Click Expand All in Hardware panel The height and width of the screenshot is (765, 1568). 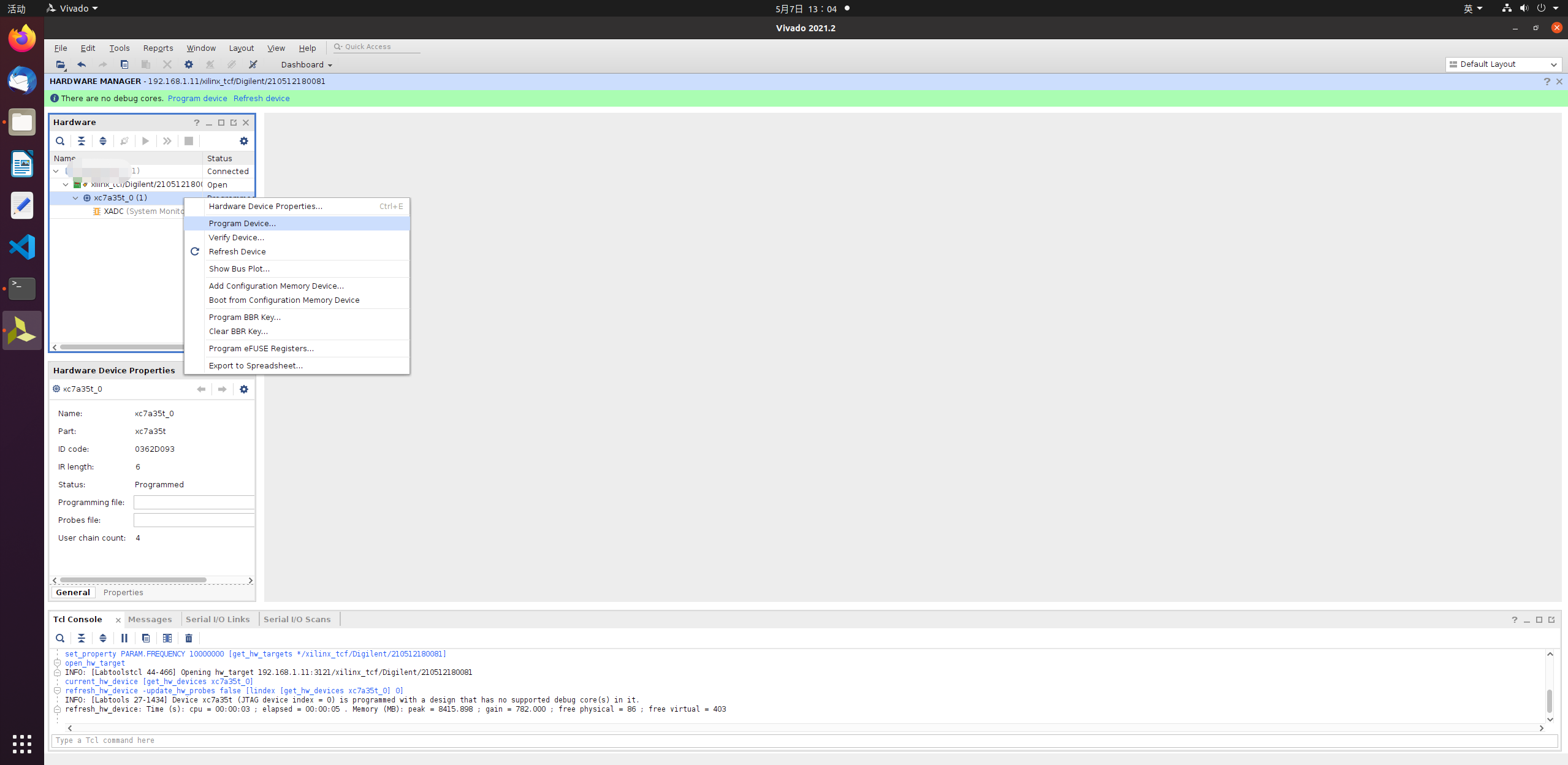pos(103,141)
